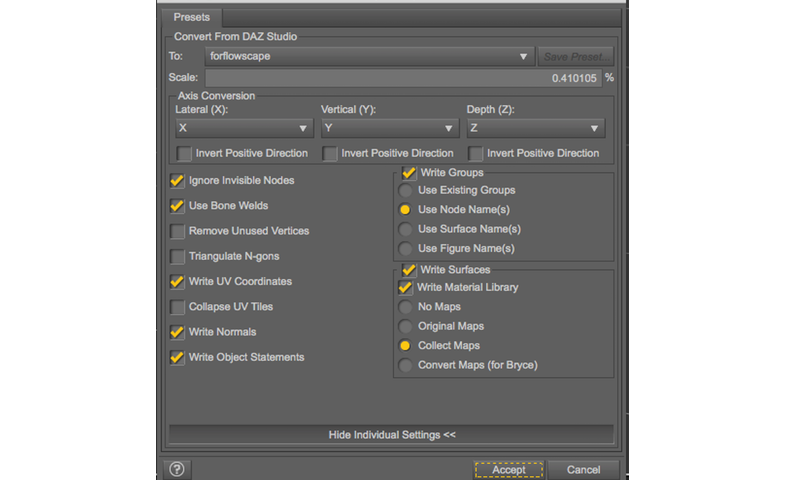The image size is (800, 480).
Task: Open the Depth (Z) axis dropdown
Action: (535, 129)
